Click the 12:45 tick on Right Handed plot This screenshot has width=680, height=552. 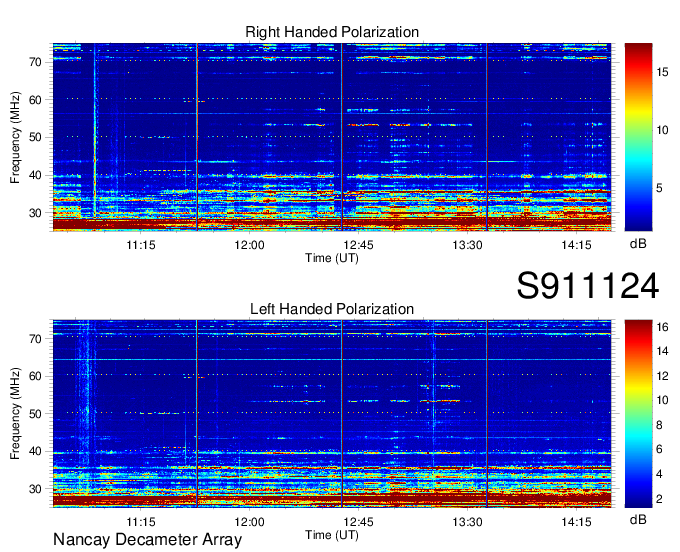[x=358, y=245]
